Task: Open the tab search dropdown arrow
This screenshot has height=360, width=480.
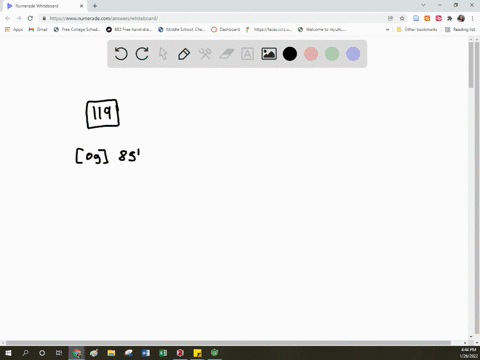Action: tap(423, 5)
